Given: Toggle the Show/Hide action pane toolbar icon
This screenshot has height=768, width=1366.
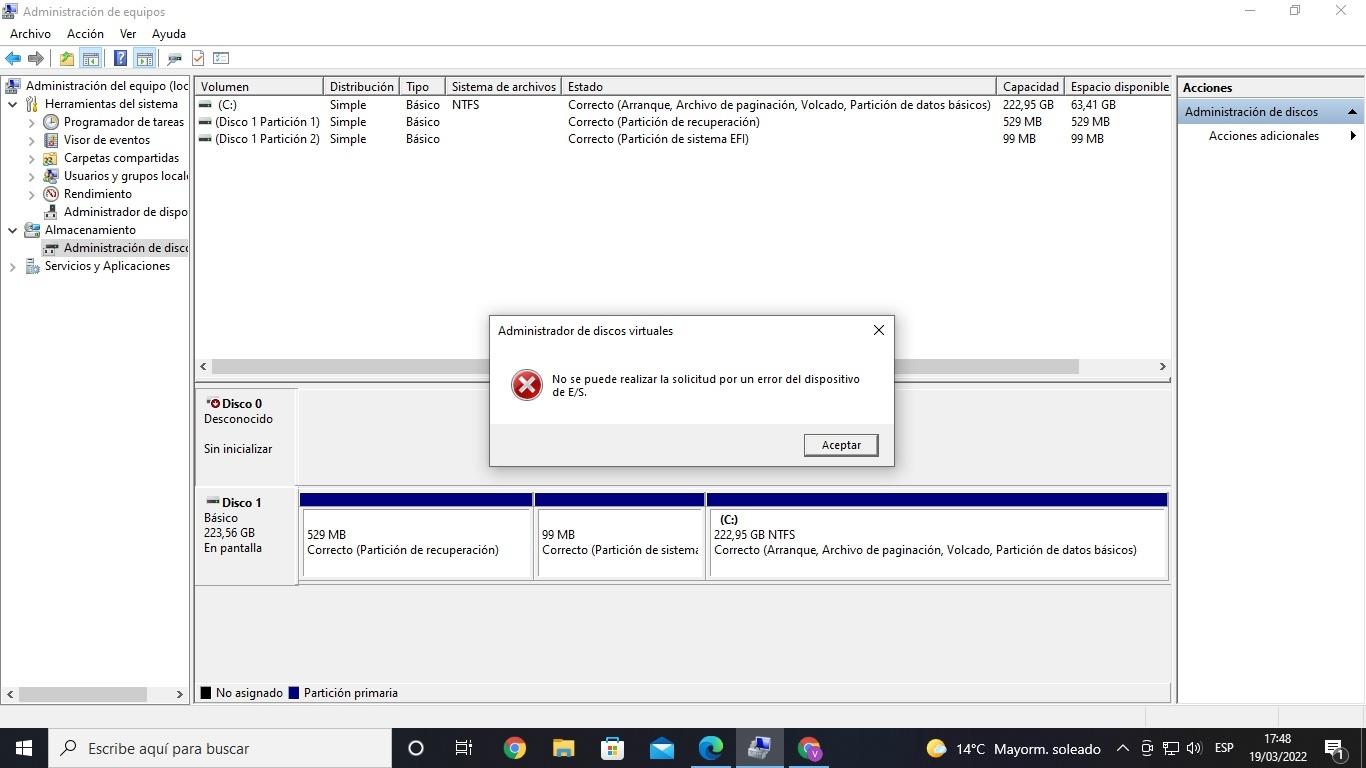Looking at the screenshot, I should click(144, 58).
